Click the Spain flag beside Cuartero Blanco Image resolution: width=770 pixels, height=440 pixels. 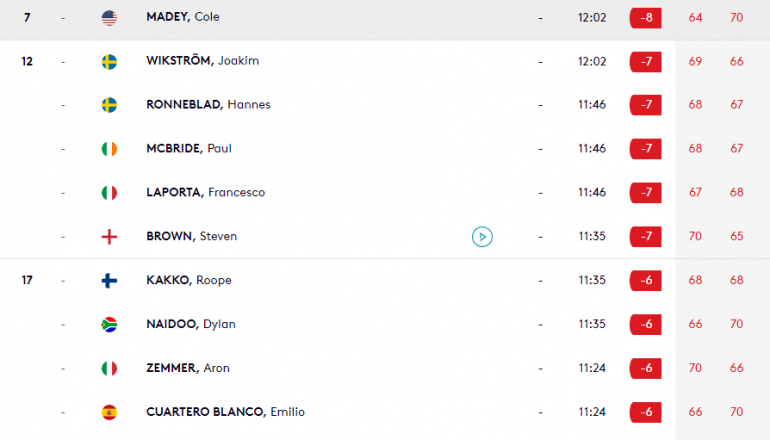109,412
